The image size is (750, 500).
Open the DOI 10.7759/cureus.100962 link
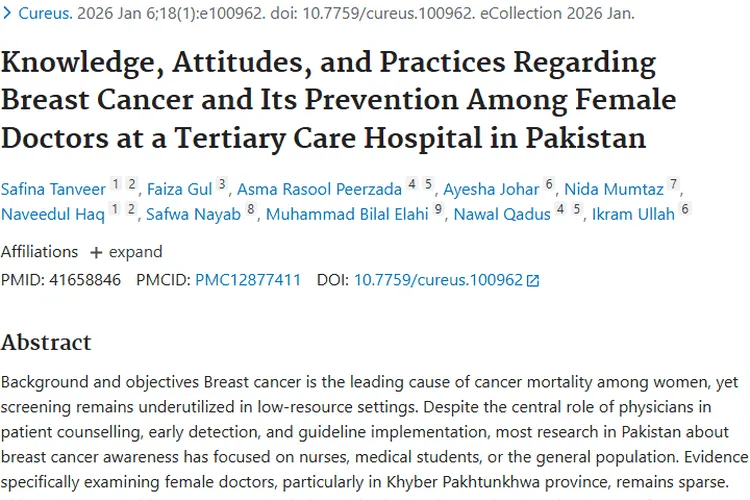point(438,280)
